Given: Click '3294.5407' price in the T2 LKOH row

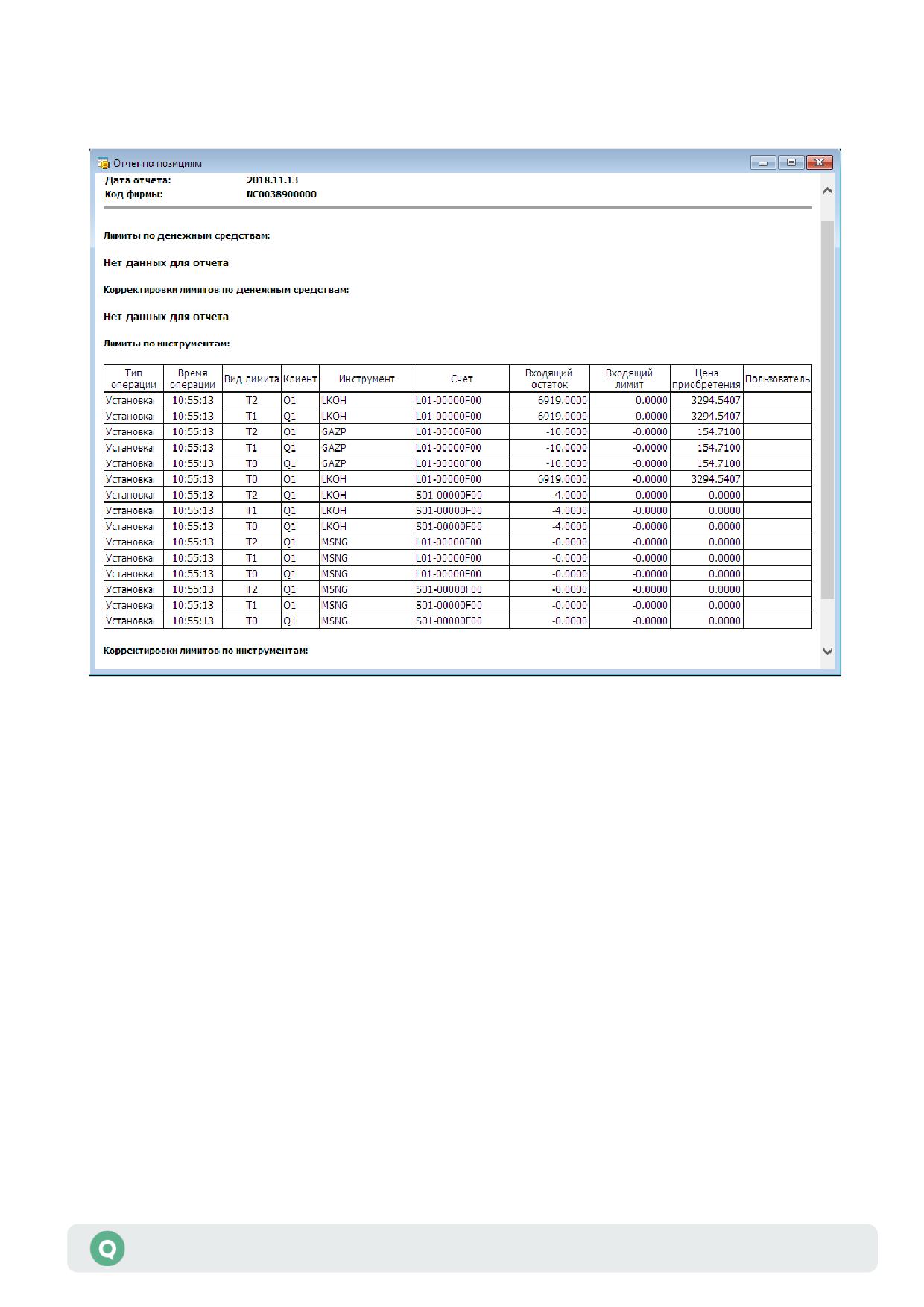Looking at the screenshot, I should pos(716,400).
